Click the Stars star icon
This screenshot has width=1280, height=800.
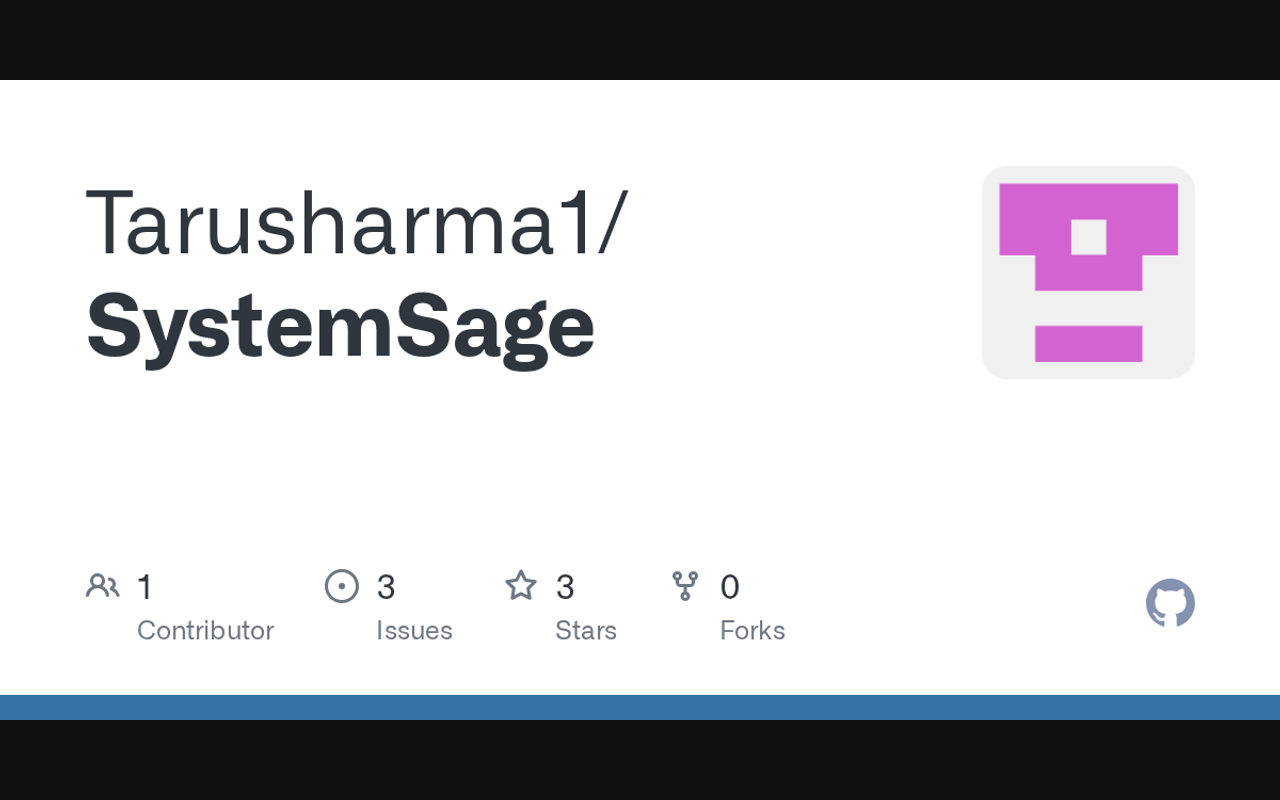pos(521,586)
